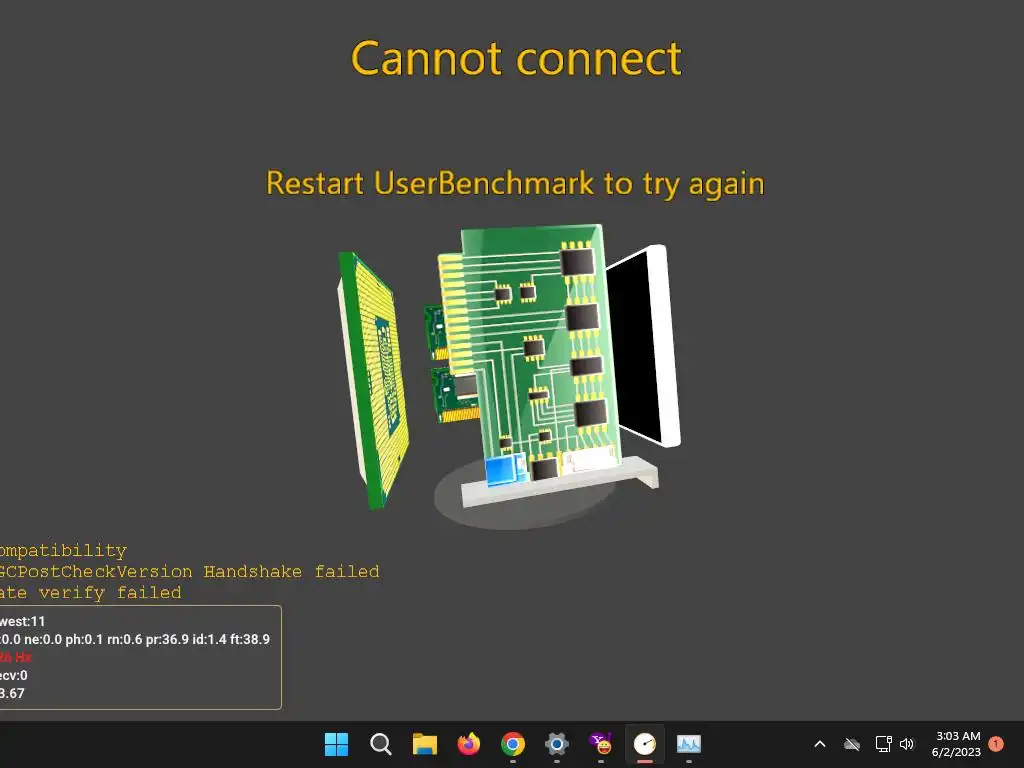Click the 'ompatibility' log line
The image size is (1024, 768).
click(63, 551)
